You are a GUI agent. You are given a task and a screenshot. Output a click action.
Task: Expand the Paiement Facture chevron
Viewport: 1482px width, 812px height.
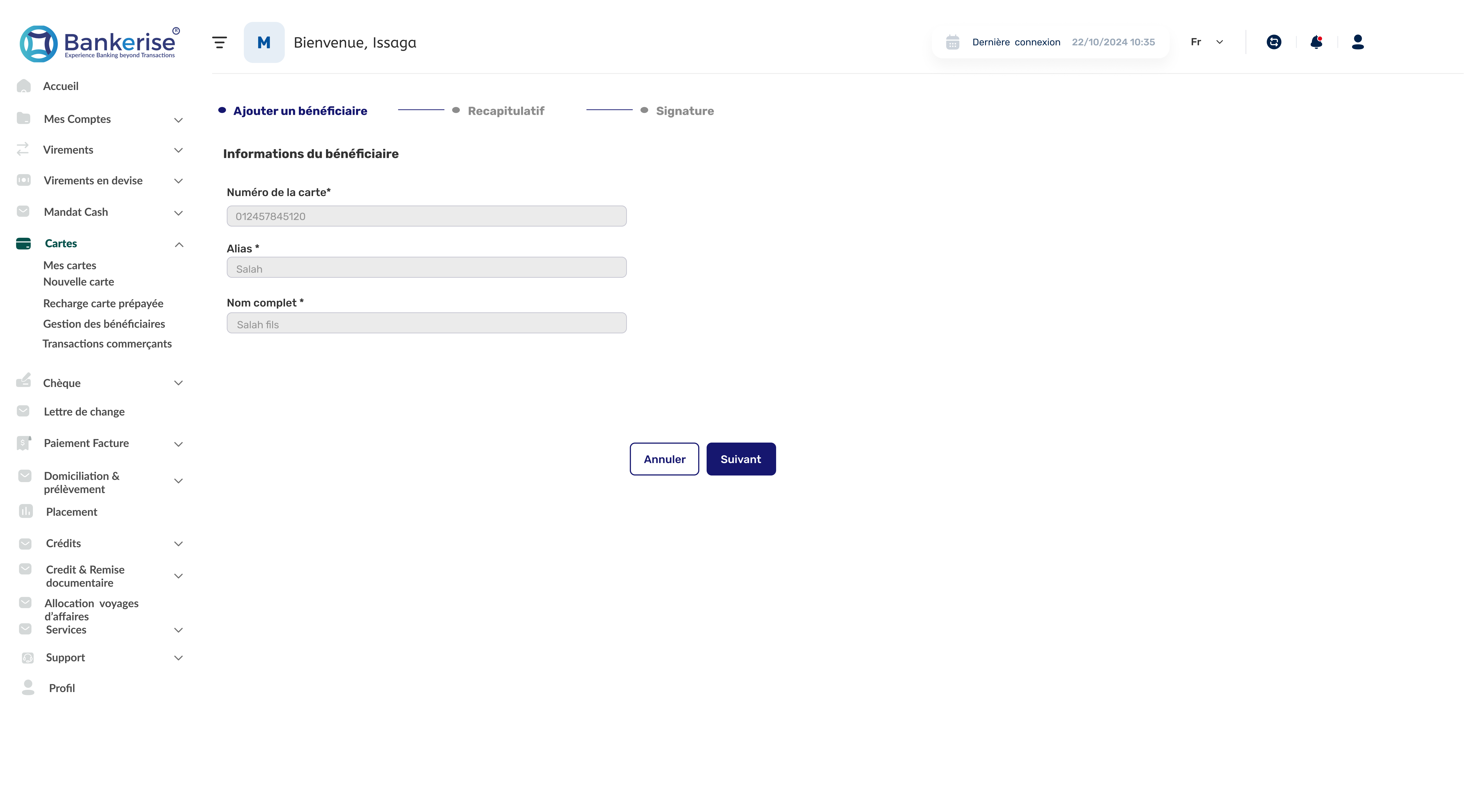178,444
